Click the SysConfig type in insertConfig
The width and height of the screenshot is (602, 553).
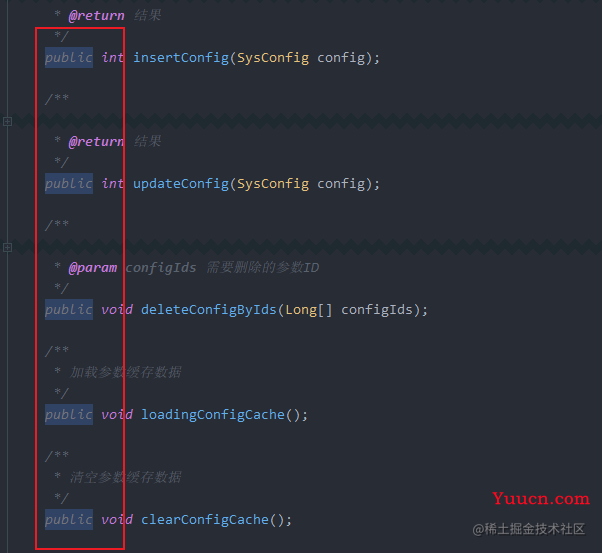[x=273, y=58]
